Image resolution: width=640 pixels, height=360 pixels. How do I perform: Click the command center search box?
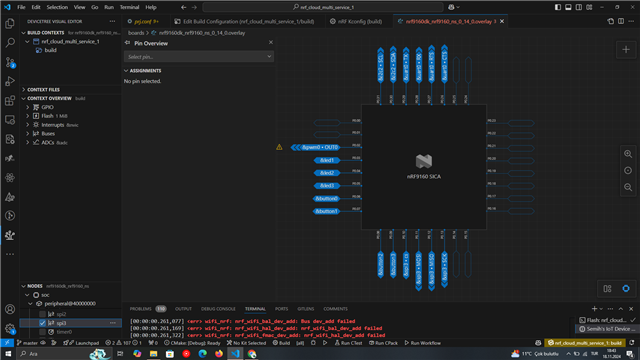coord(323,7)
